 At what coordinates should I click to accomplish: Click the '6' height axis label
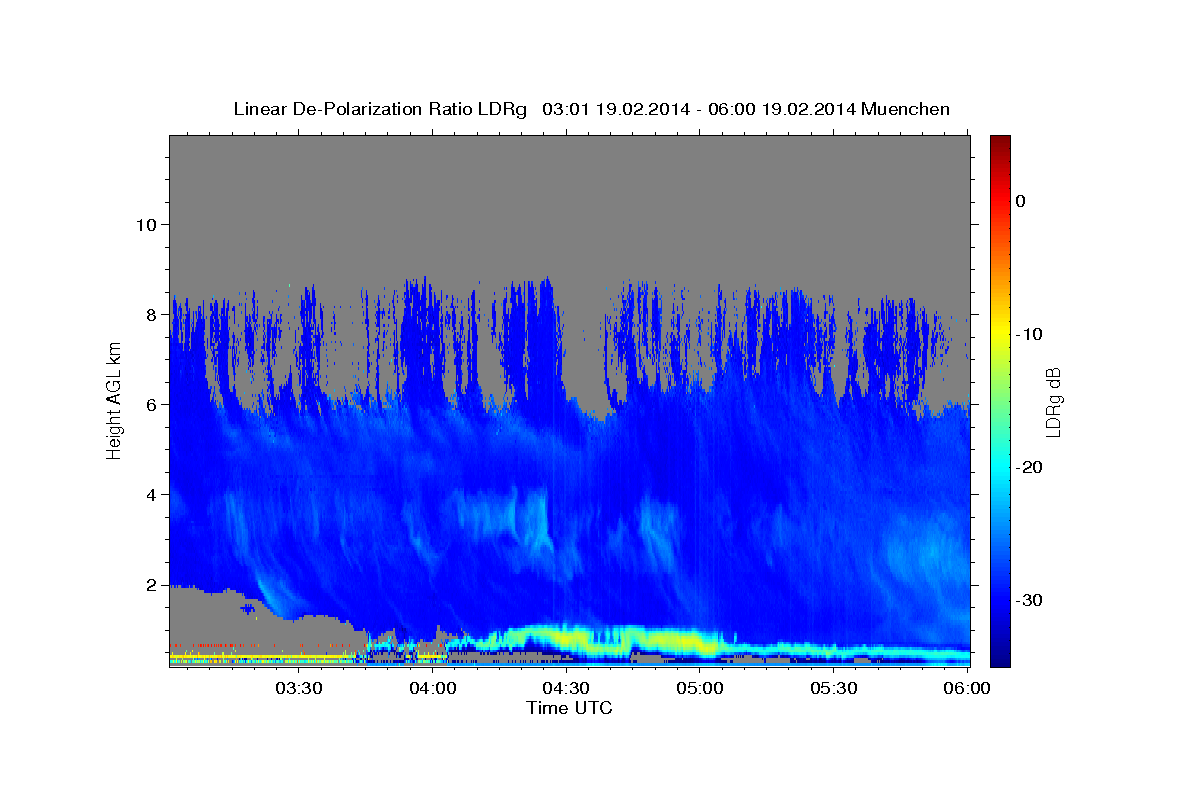click(x=150, y=404)
